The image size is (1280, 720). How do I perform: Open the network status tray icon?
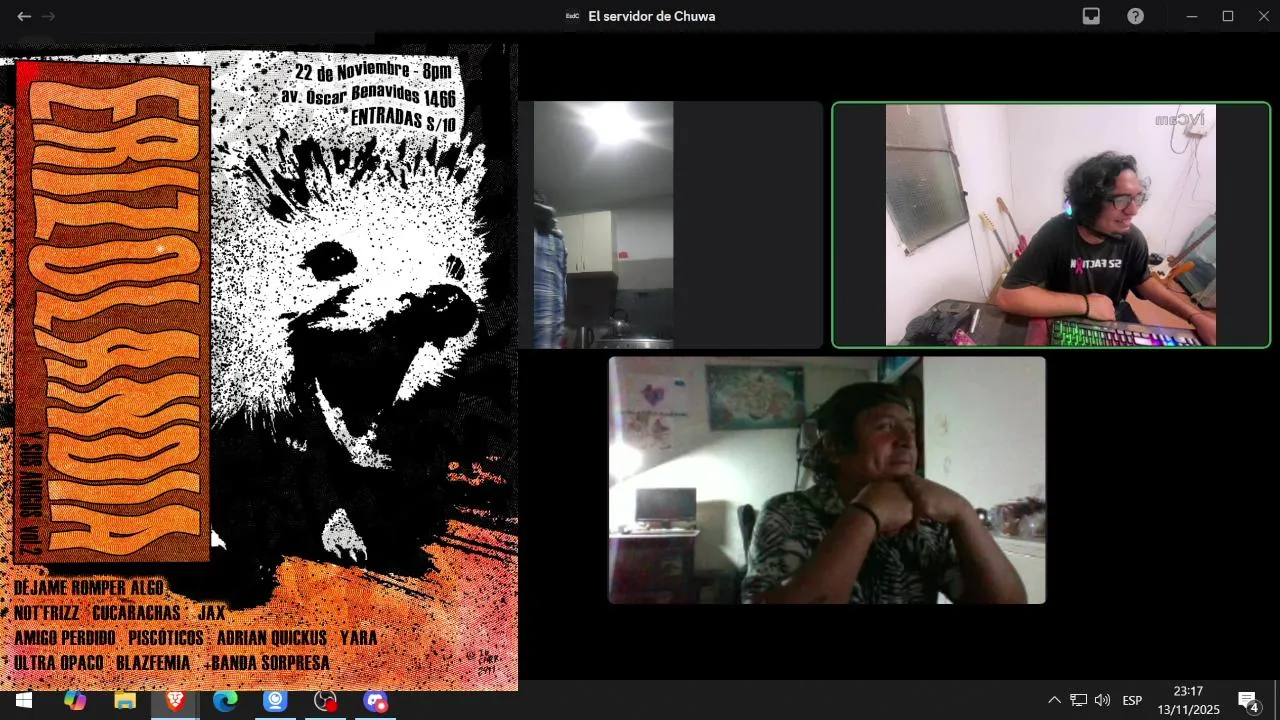[x=1079, y=701]
